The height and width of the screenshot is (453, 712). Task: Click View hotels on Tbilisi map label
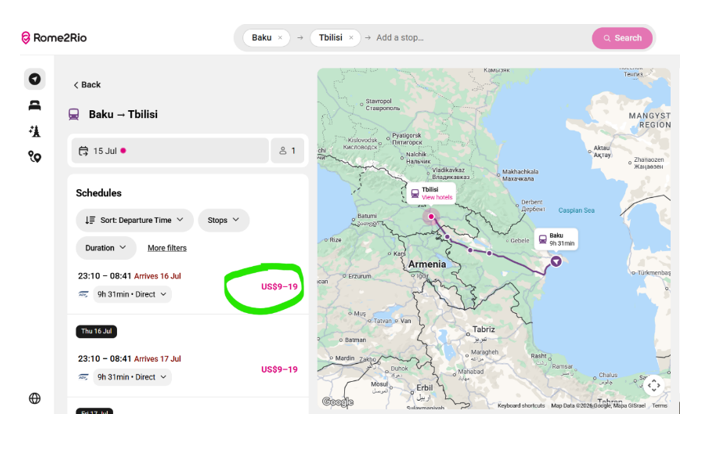[437, 197]
